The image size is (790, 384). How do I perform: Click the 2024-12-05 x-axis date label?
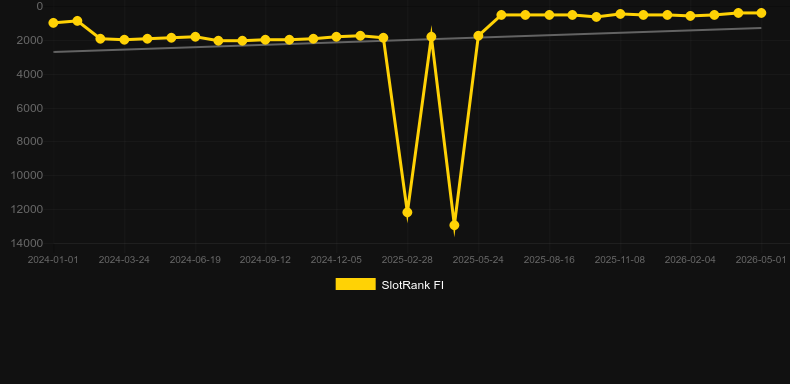[x=336, y=260]
